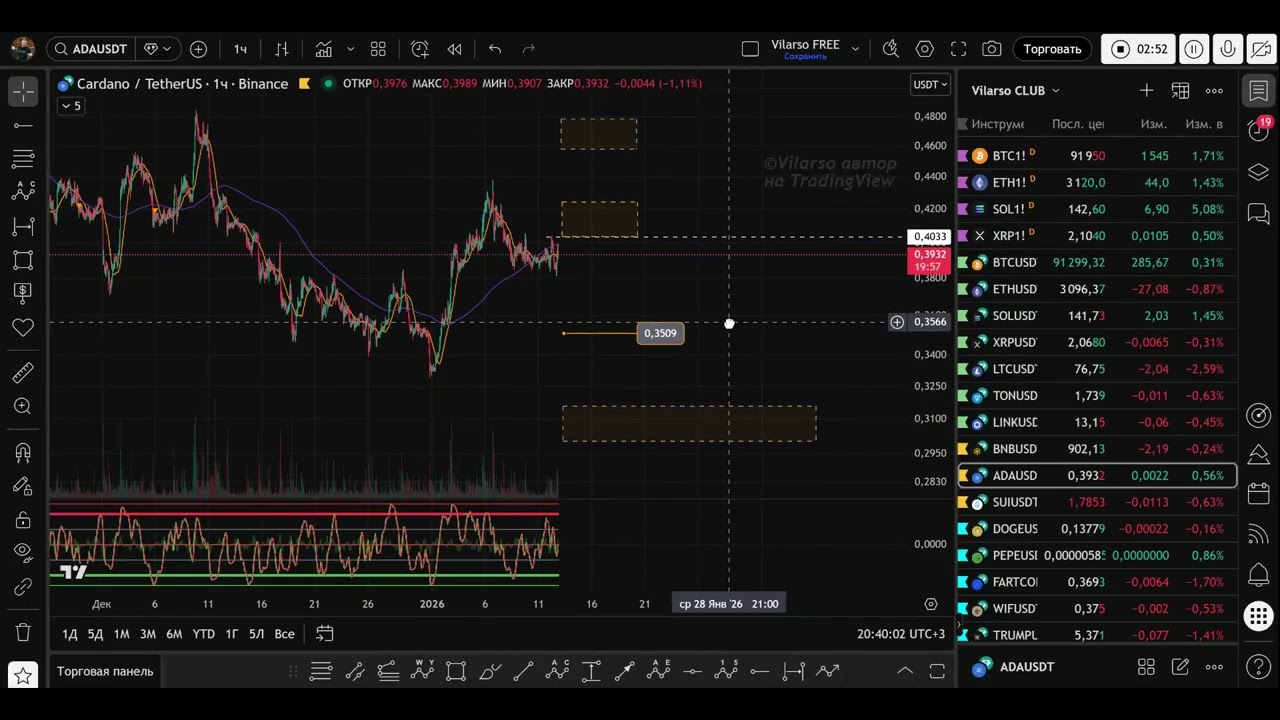Change the 1ч chart interval
The height and width of the screenshot is (720, 1280).
[240, 49]
